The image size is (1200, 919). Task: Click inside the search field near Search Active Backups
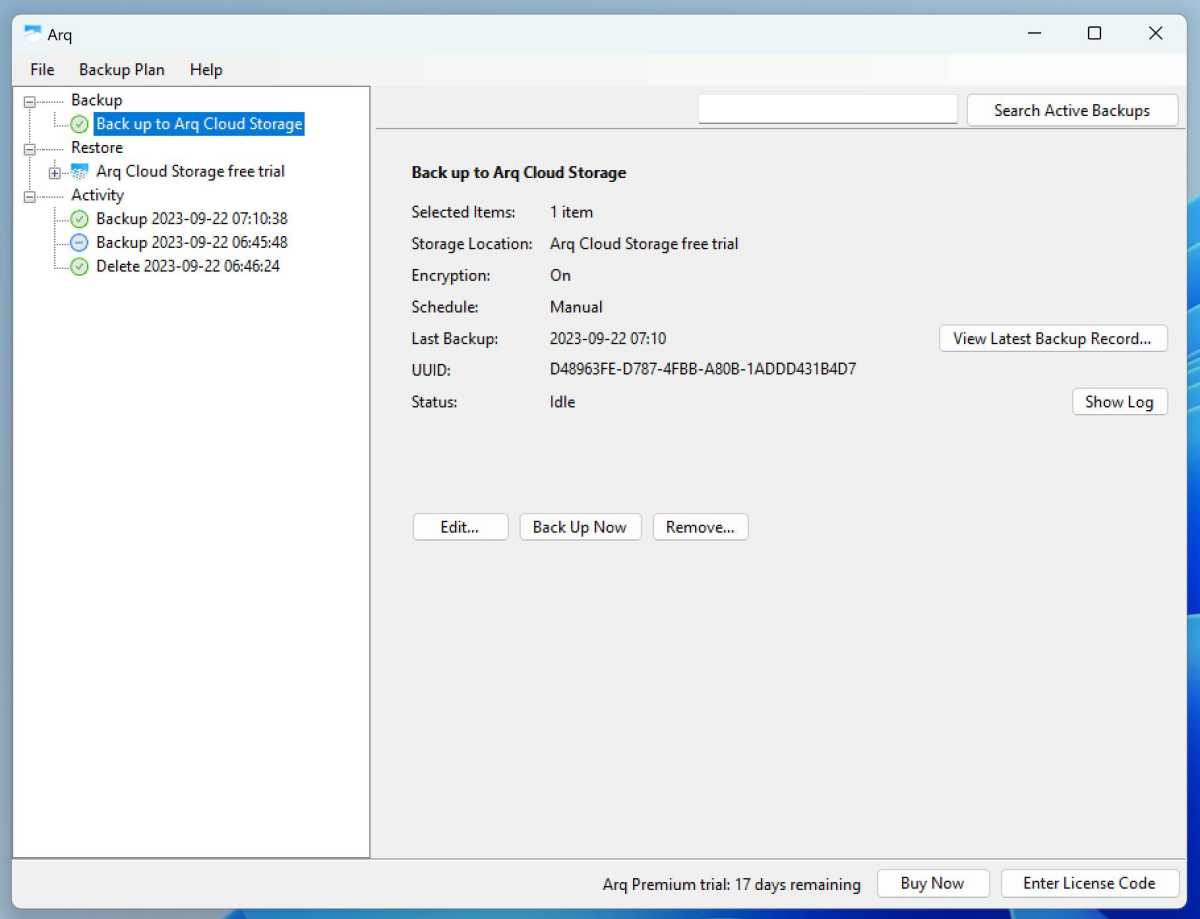coord(828,107)
